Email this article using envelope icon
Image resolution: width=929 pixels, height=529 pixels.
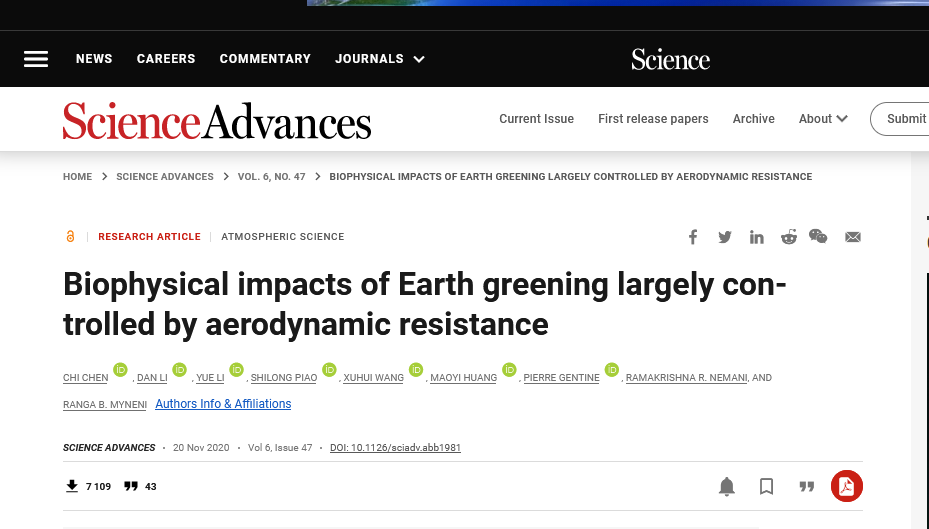[853, 237]
